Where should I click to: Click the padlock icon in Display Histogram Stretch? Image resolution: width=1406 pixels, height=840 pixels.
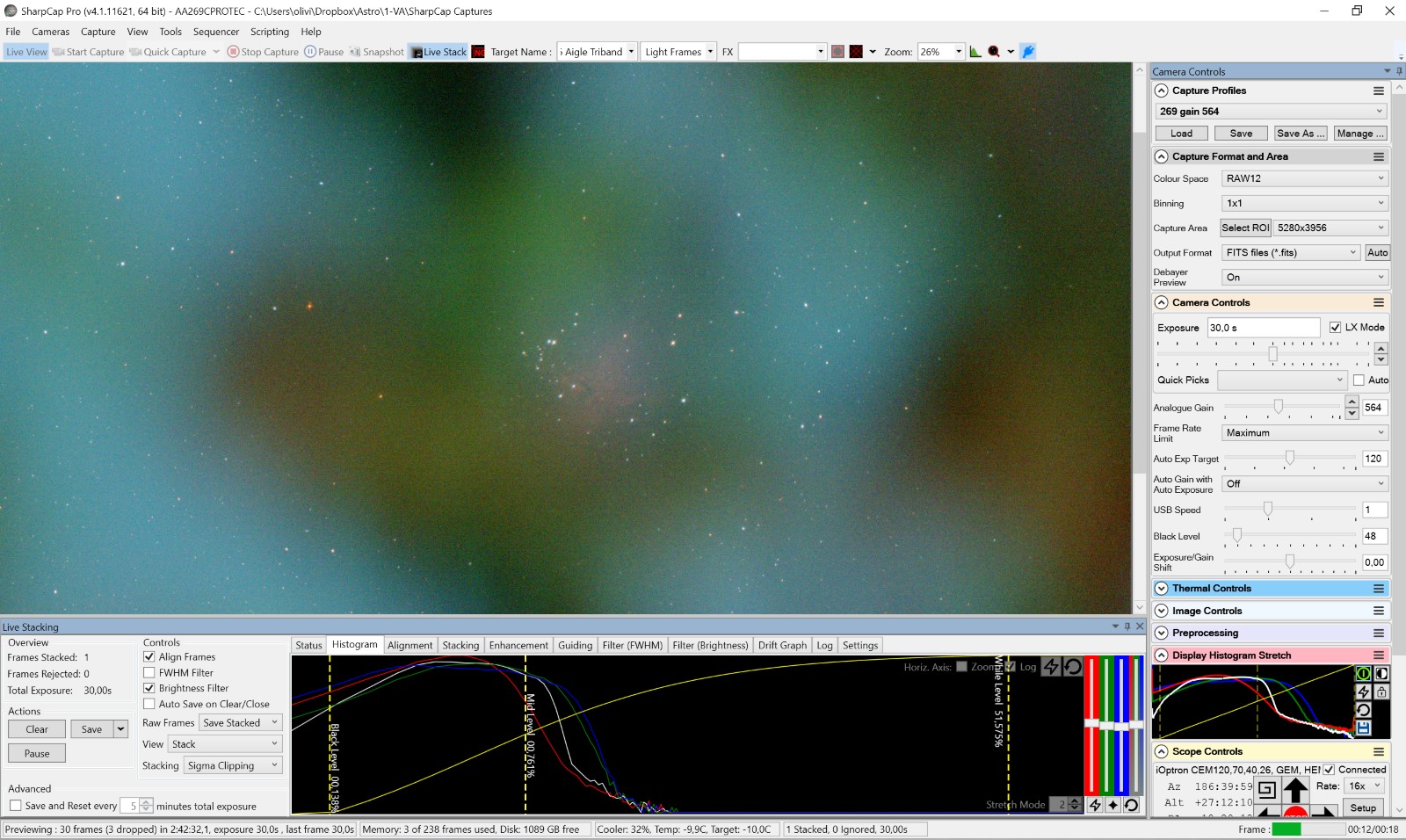click(1381, 692)
